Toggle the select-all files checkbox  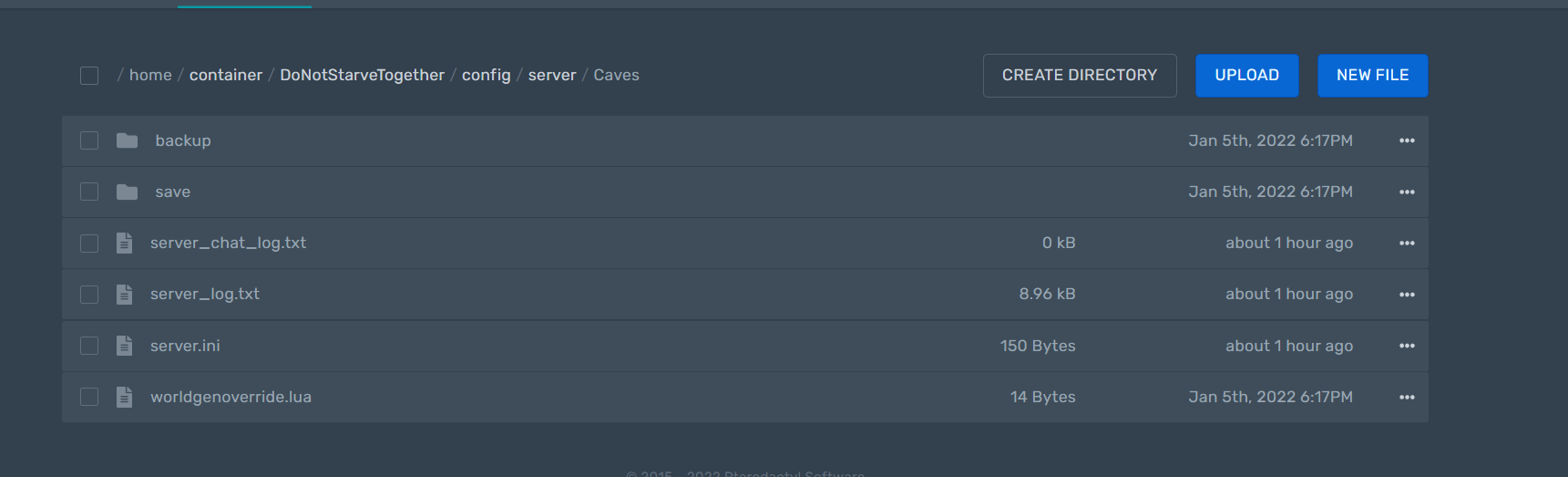(x=89, y=76)
